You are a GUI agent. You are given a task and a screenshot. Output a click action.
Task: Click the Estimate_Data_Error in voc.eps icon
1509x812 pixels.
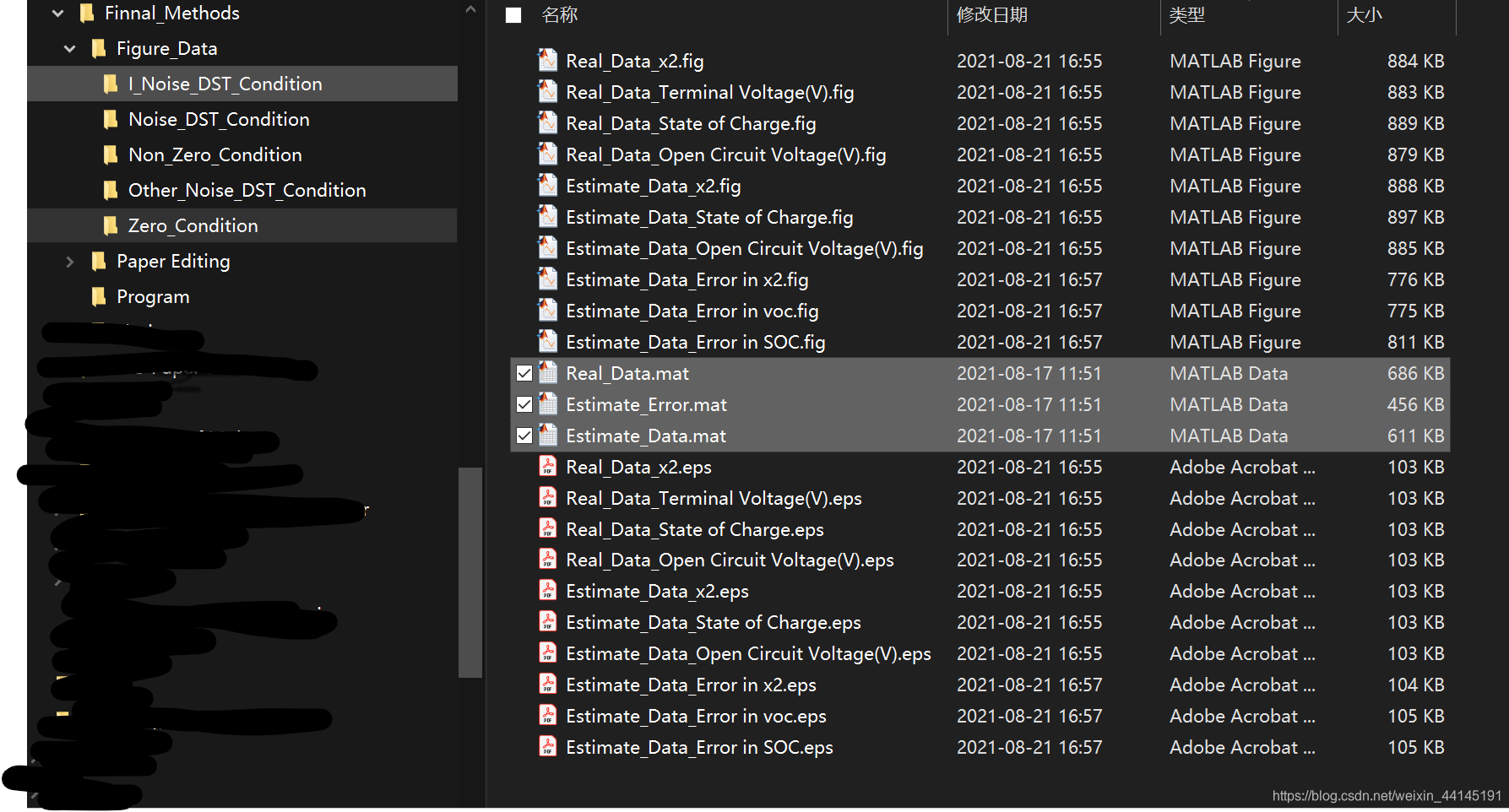point(548,715)
